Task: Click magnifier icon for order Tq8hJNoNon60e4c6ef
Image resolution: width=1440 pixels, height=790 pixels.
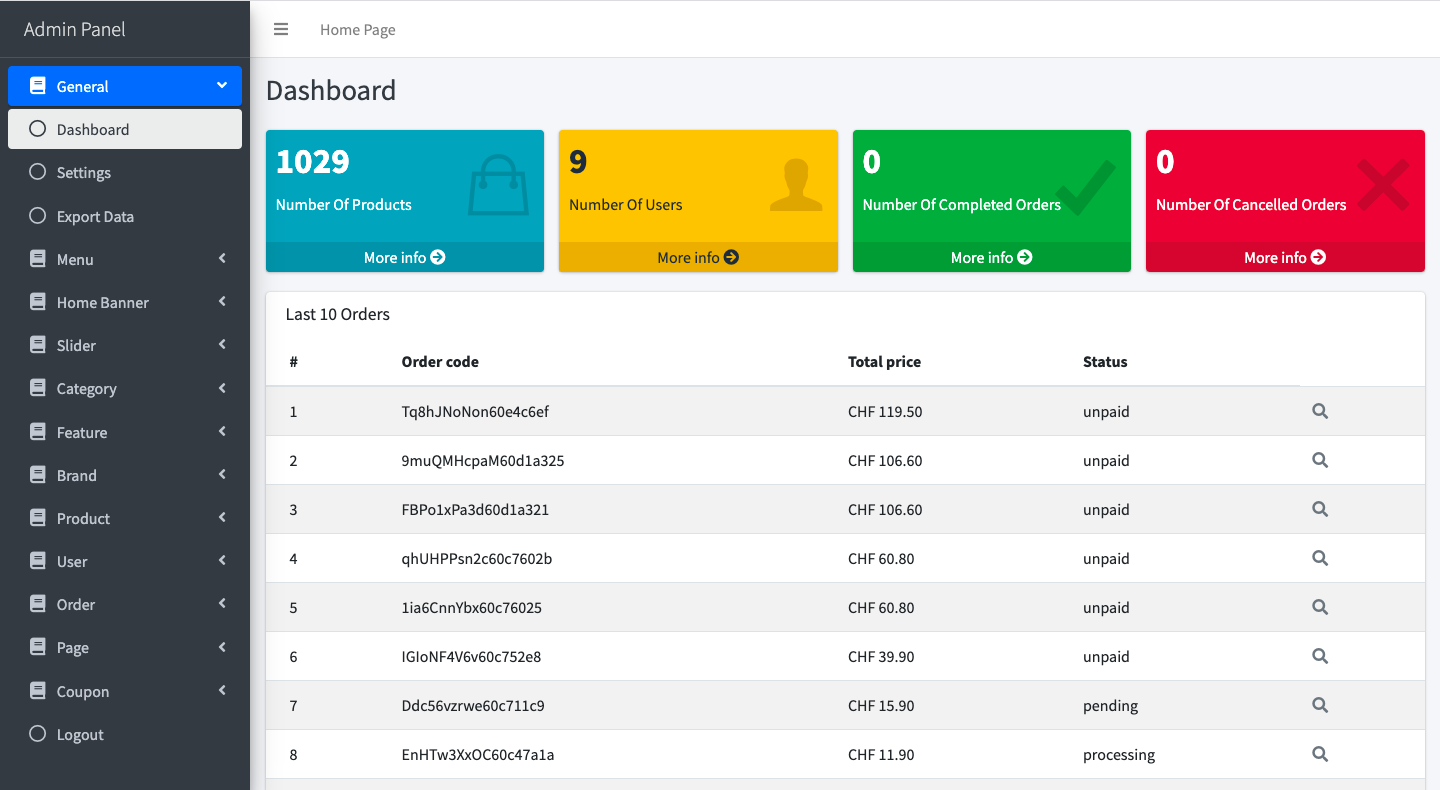Action: [1320, 411]
